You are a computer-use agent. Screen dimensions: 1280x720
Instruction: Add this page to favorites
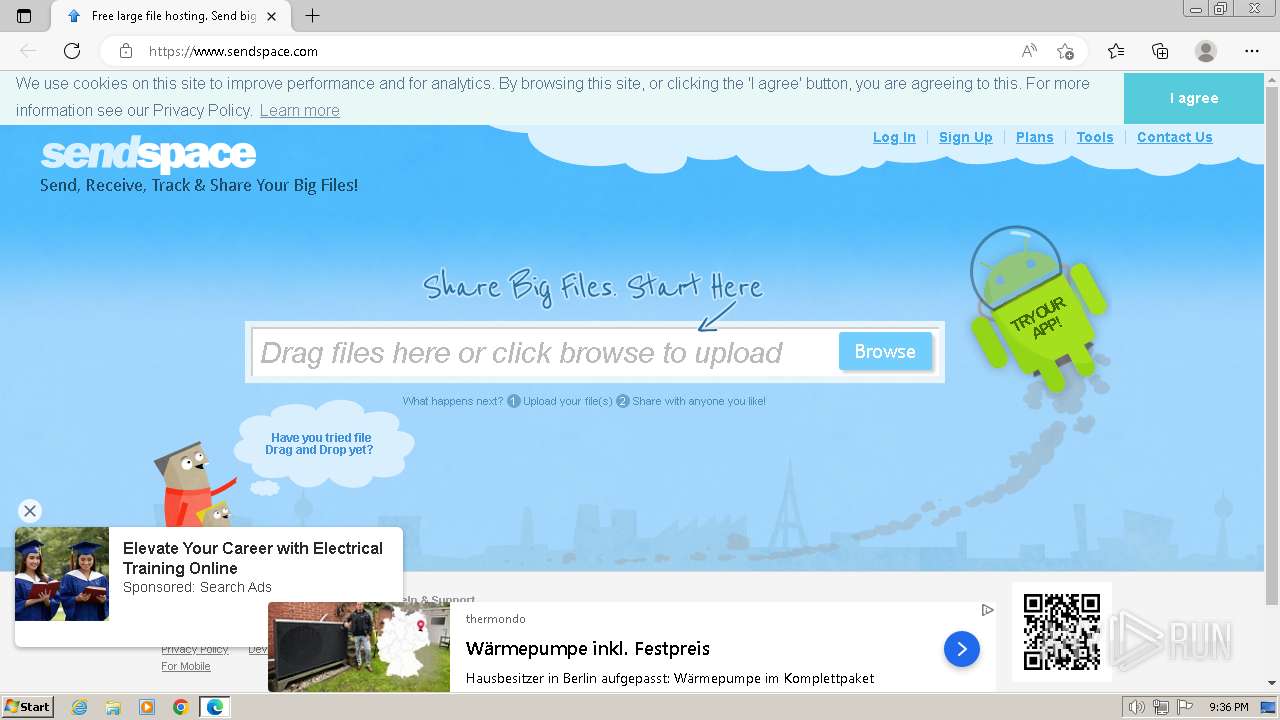tap(1065, 51)
